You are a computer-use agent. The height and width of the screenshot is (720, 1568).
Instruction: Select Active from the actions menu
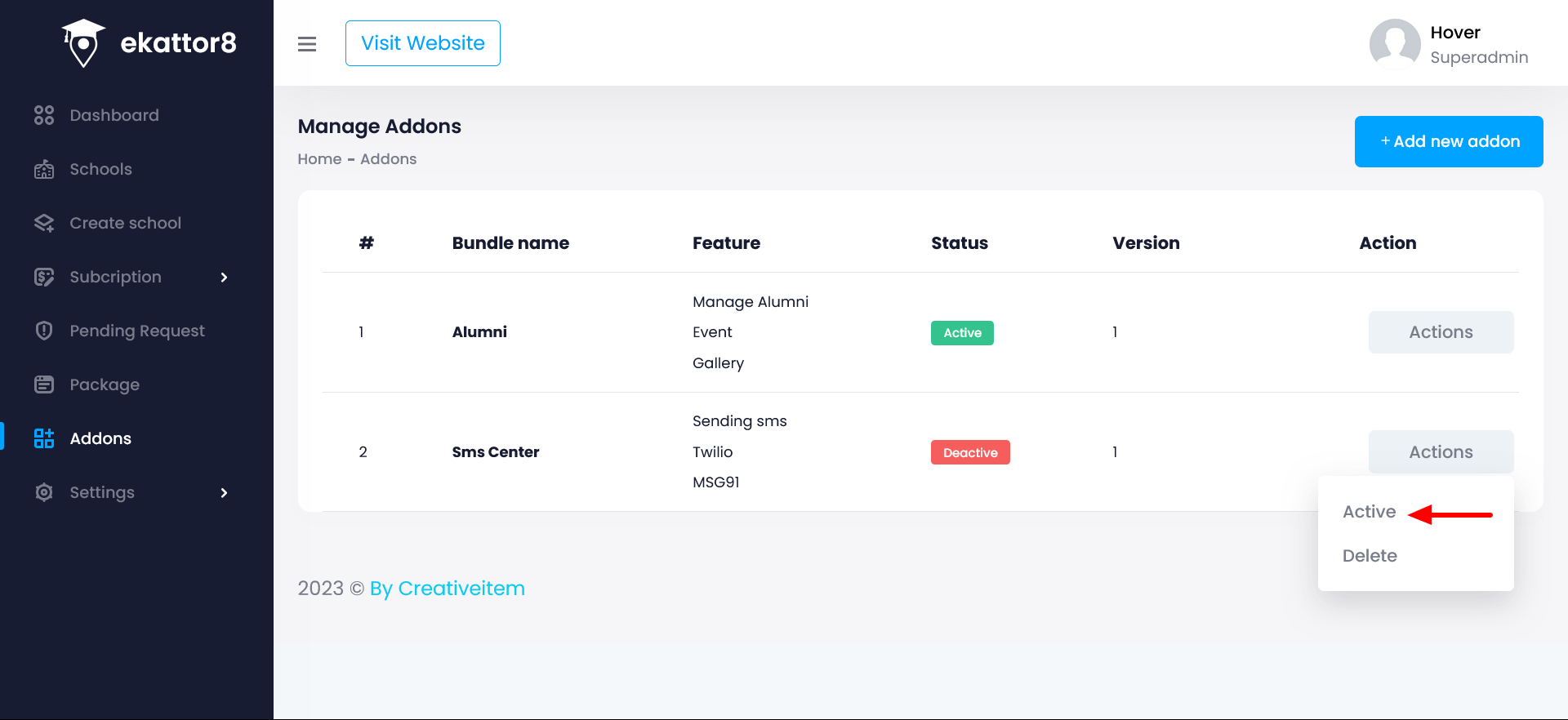pyautogui.click(x=1370, y=512)
